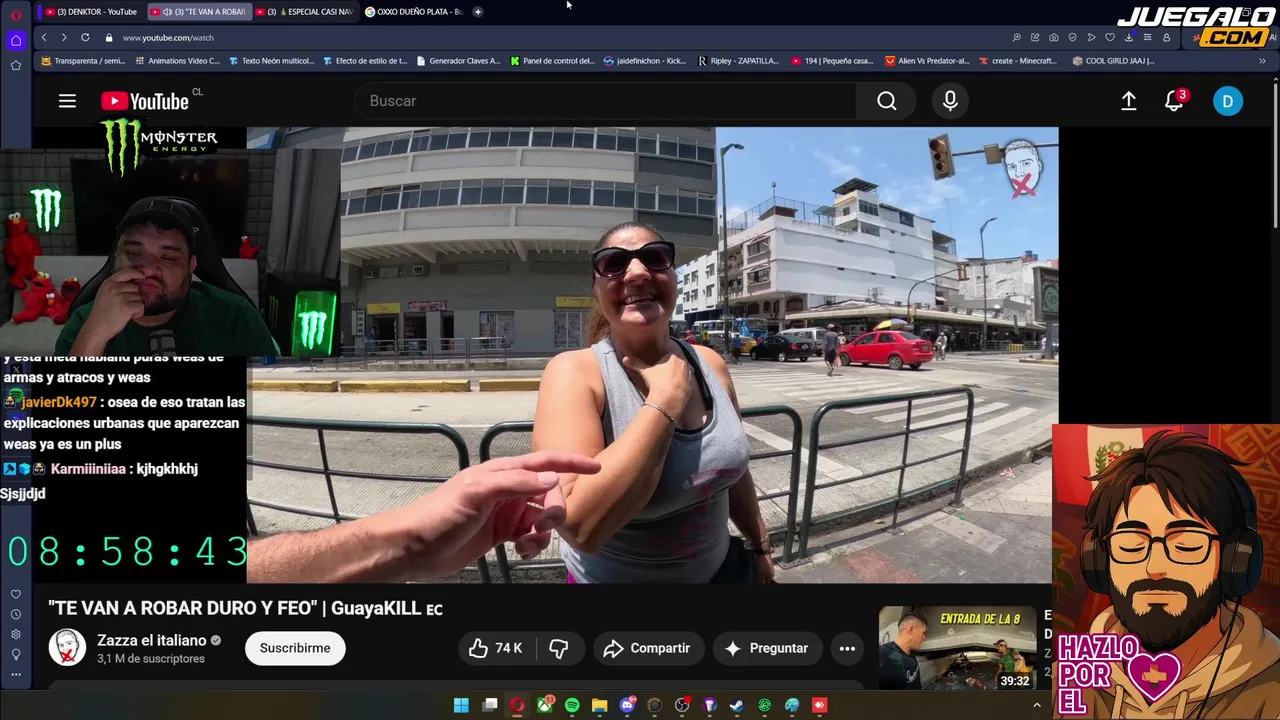Open a new browser tab
This screenshot has width=1280, height=720.
(478, 12)
